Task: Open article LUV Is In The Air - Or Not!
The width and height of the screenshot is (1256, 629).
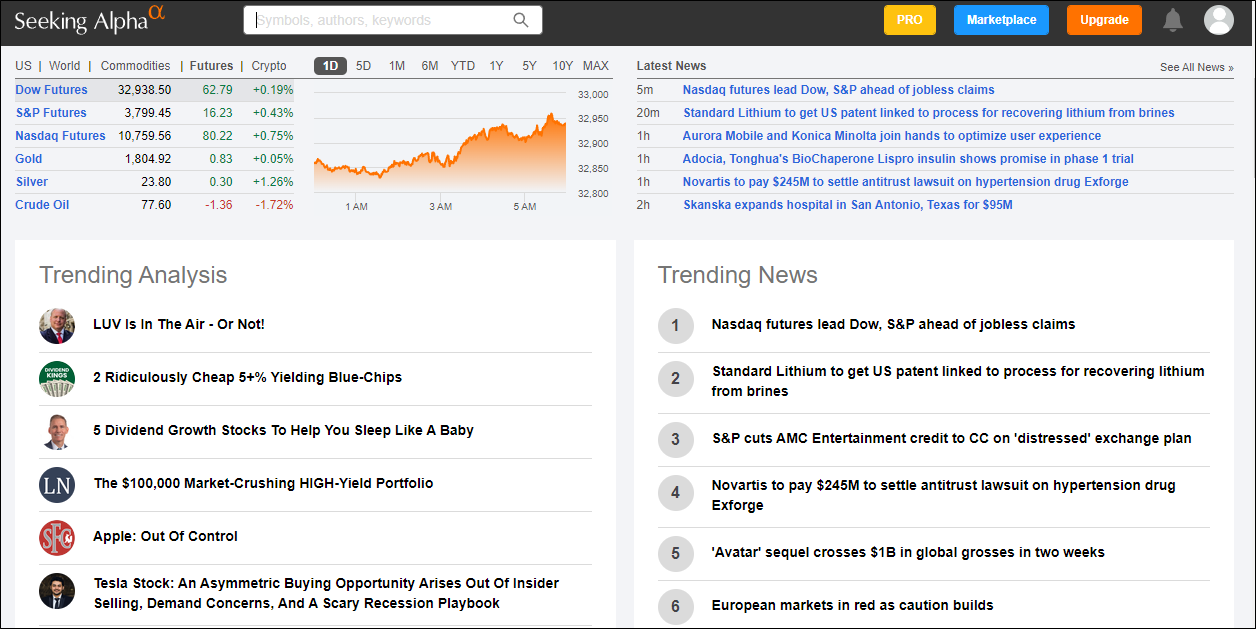Action: click(x=179, y=324)
